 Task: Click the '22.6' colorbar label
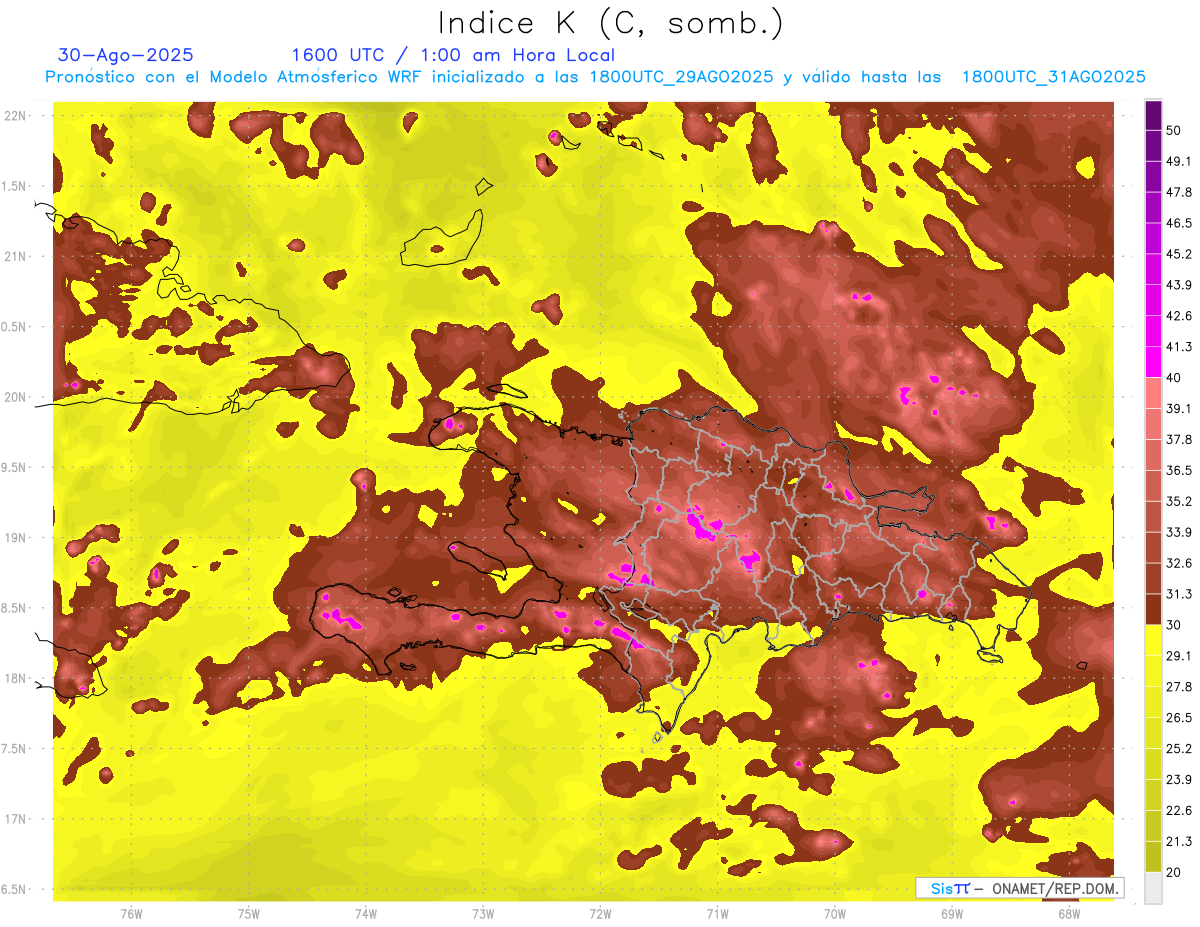coord(1178,811)
